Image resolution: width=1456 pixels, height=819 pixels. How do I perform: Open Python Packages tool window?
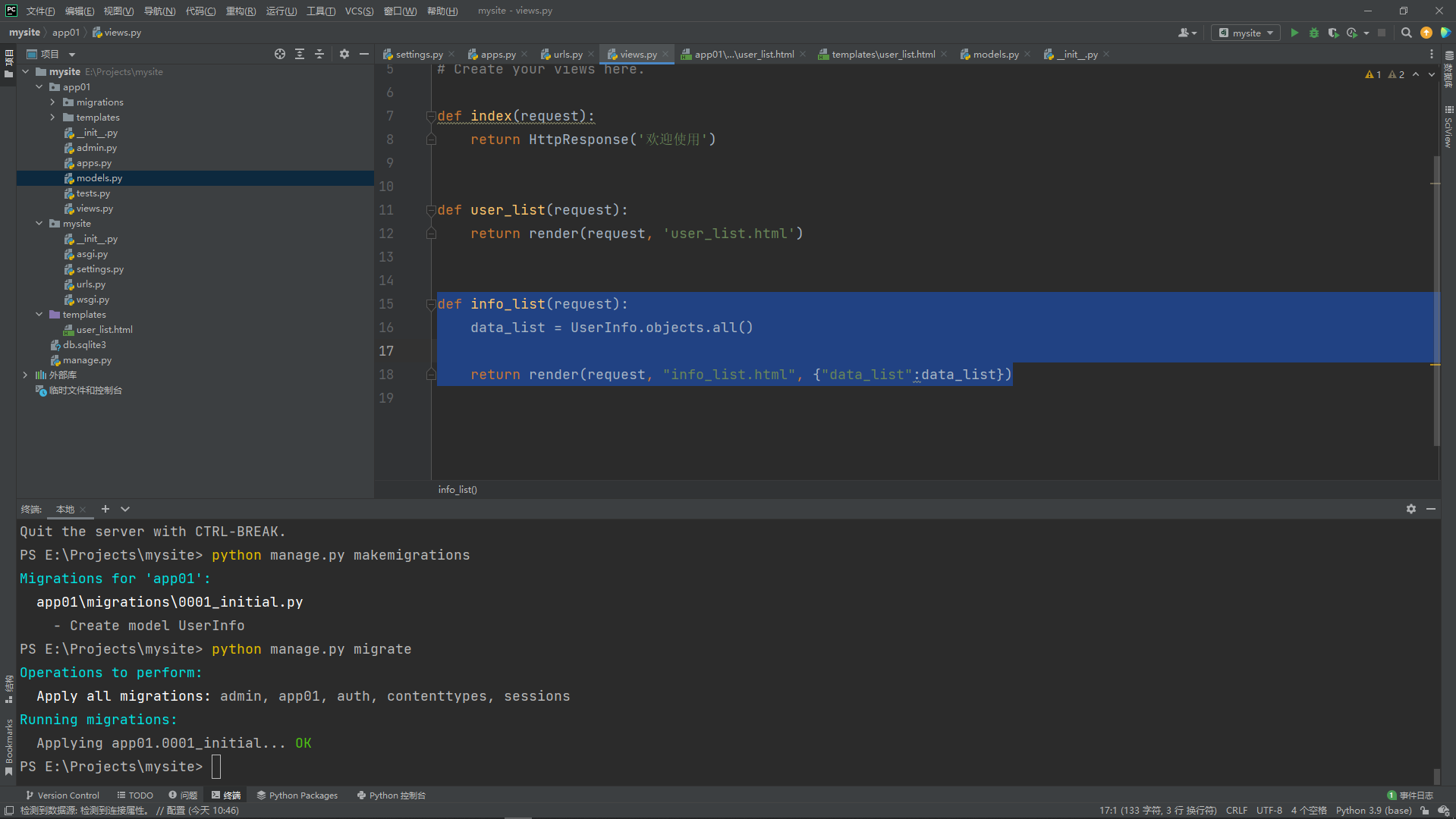[297, 795]
